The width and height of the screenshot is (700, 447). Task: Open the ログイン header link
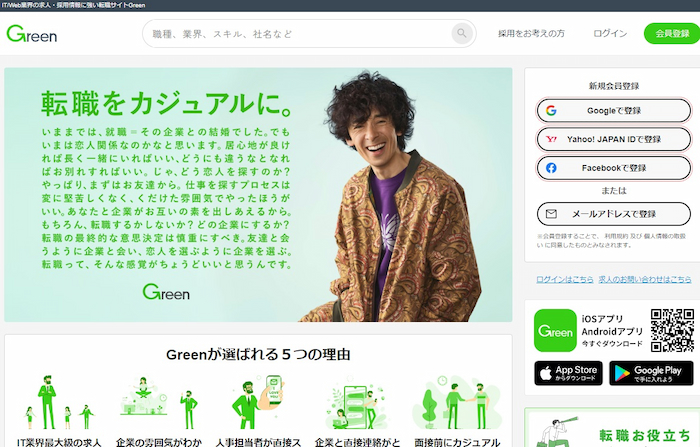click(610, 33)
